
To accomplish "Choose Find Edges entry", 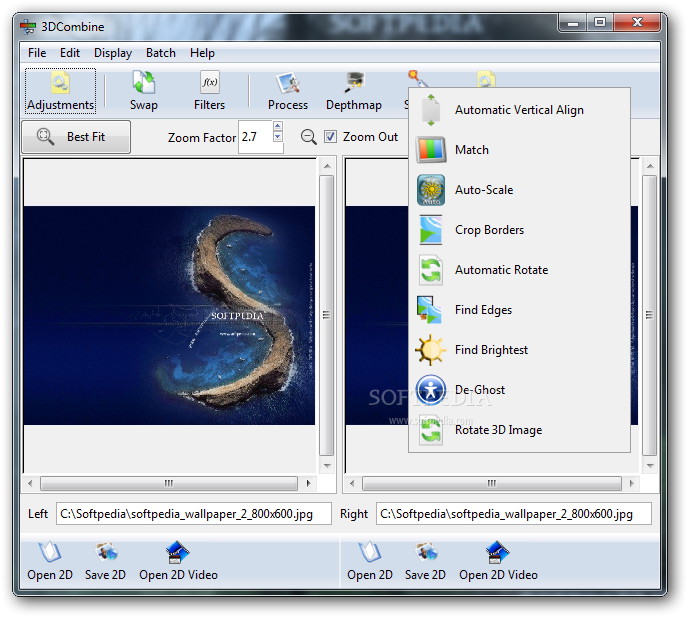I will pyautogui.click(x=520, y=310).
